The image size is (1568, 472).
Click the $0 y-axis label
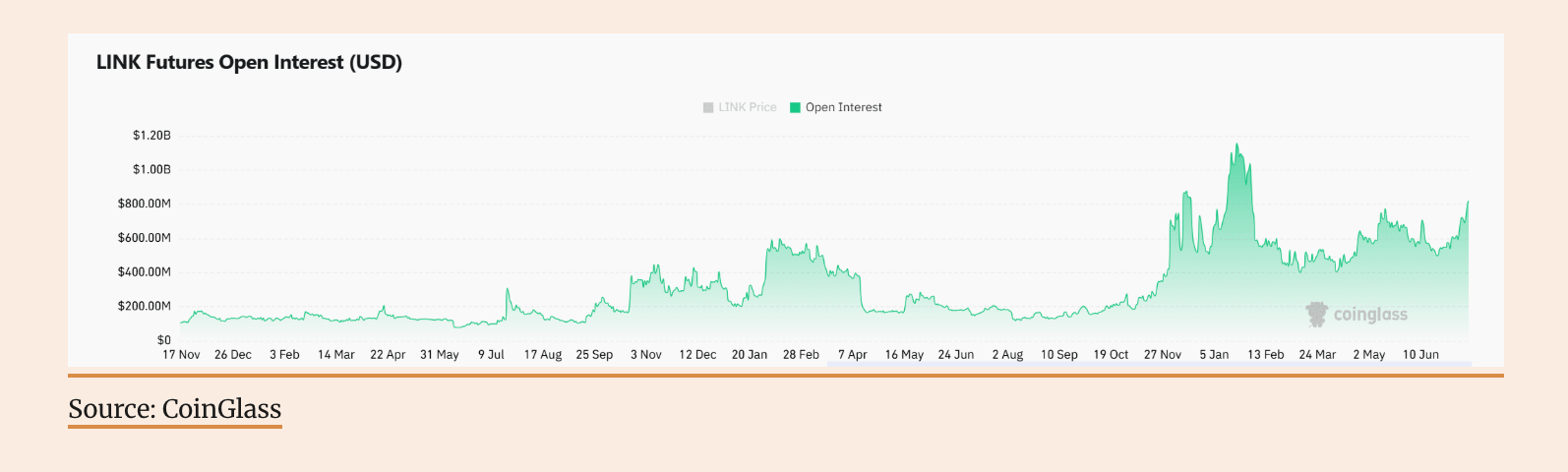(x=163, y=340)
